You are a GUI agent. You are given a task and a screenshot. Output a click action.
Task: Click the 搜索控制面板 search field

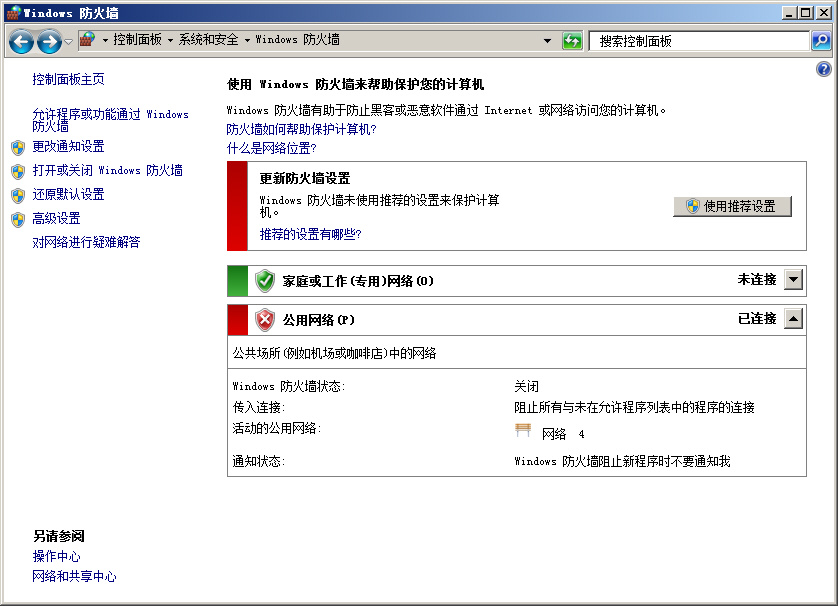(x=698, y=41)
